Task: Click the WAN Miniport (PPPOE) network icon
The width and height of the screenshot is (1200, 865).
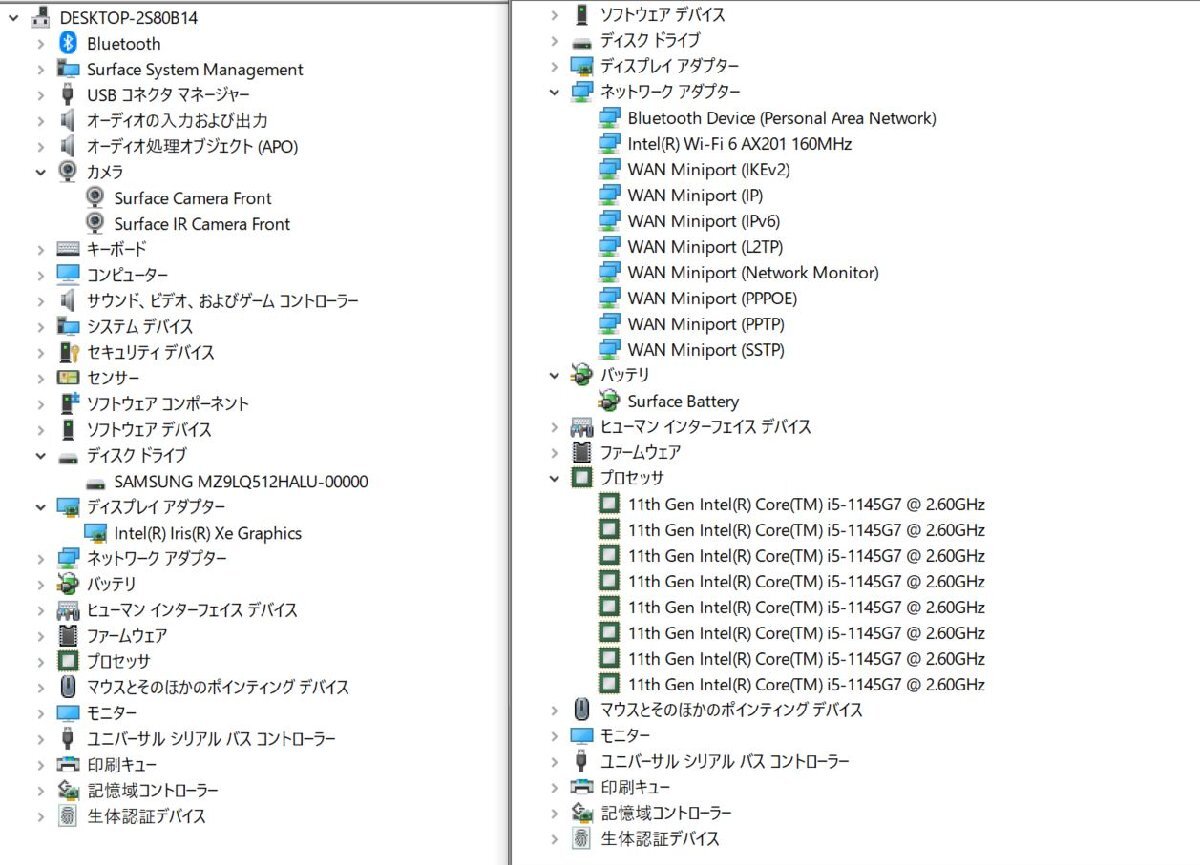Action: [x=609, y=298]
